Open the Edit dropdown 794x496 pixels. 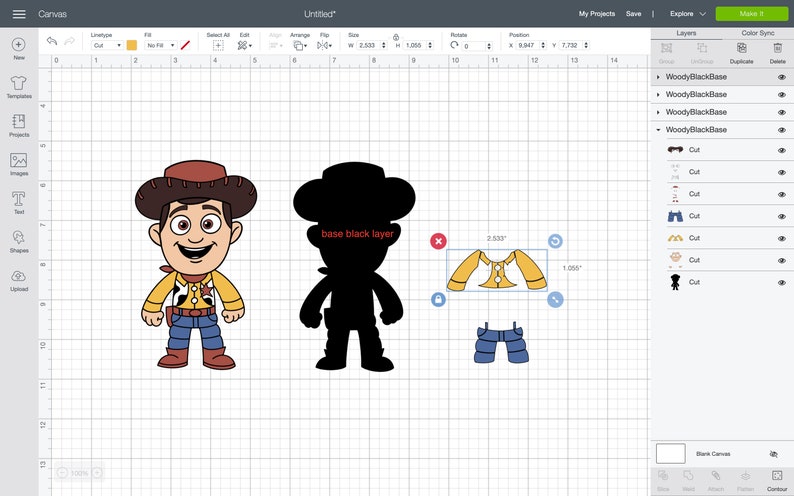point(245,46)
